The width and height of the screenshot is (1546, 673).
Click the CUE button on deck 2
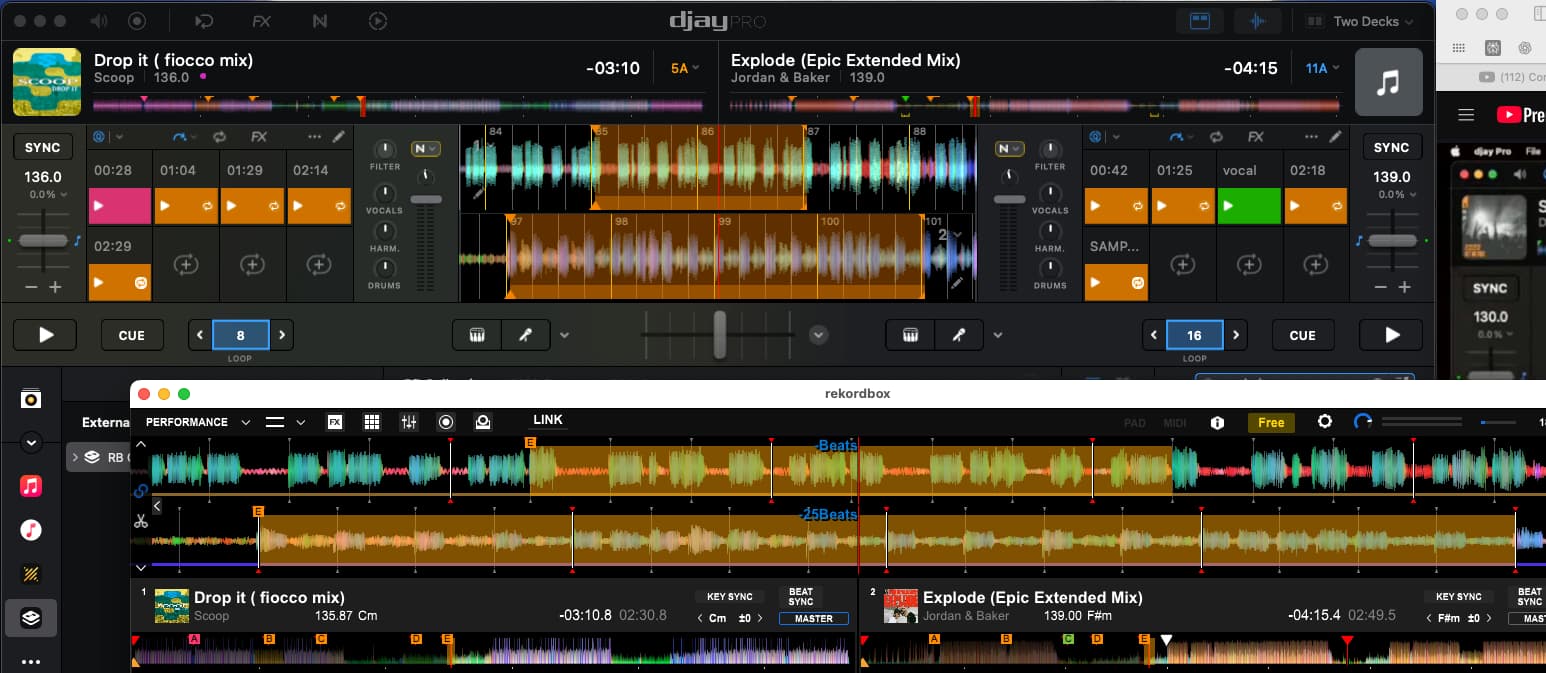point(1302,335)
